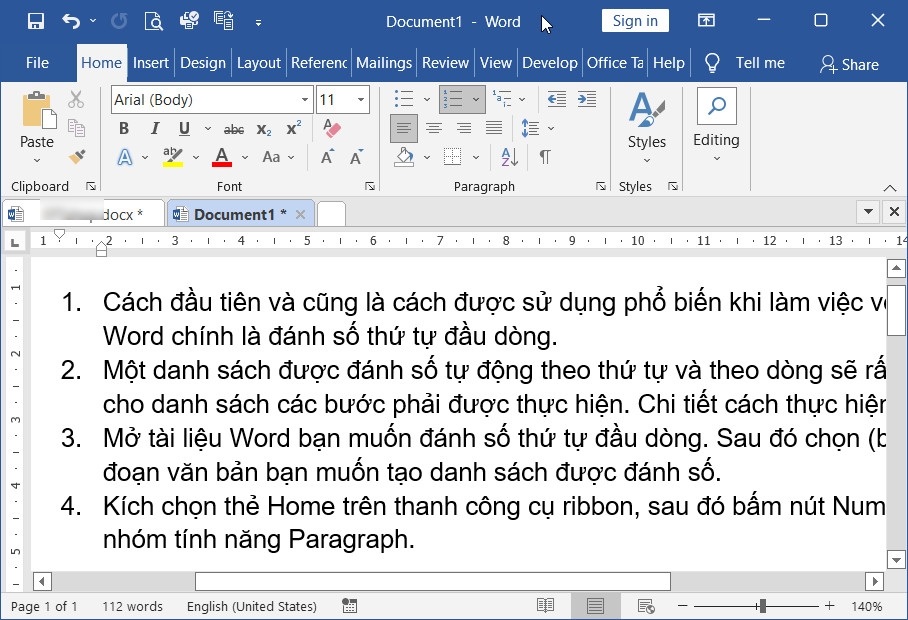Open the Tell me lightbulb search

coord(712,63)
